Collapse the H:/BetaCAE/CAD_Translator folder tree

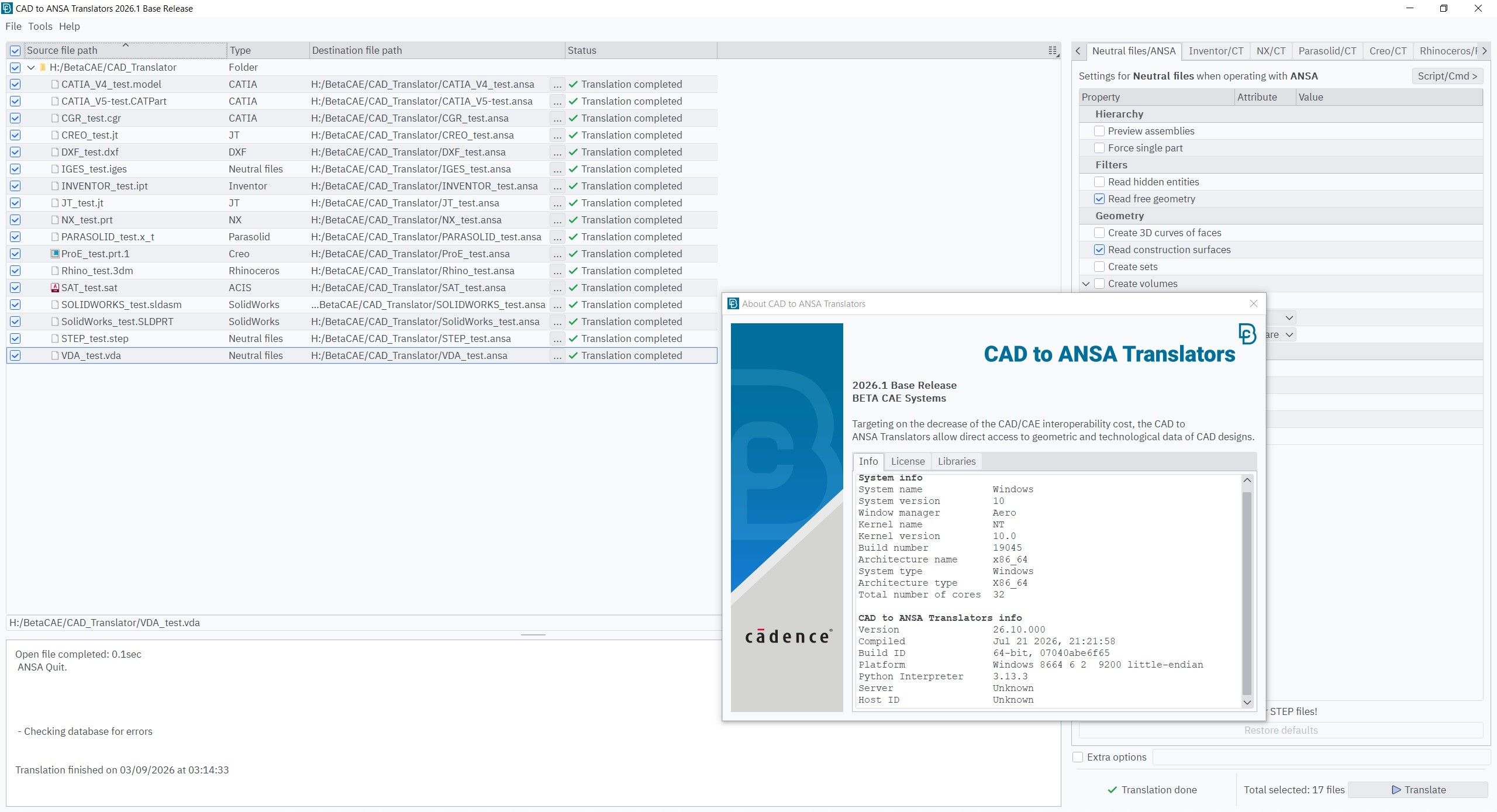pyautogui.click(x=31, y=67)
